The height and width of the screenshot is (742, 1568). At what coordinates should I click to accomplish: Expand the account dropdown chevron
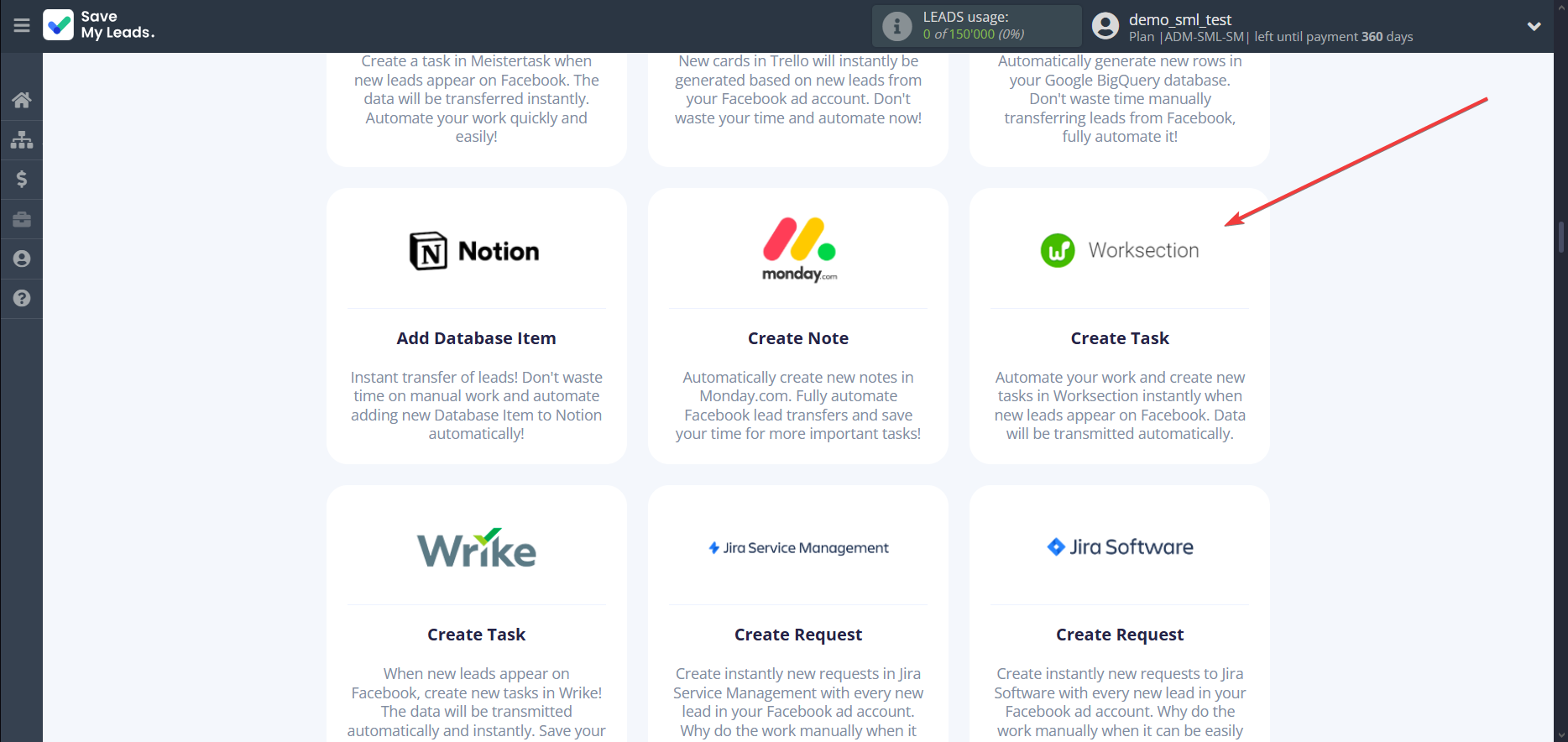pyautogui.click(x=1534, y=26)
